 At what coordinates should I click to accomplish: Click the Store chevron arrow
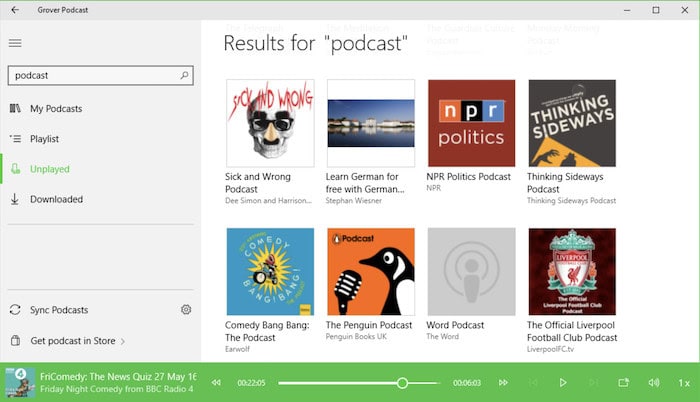tap(122, 341)
